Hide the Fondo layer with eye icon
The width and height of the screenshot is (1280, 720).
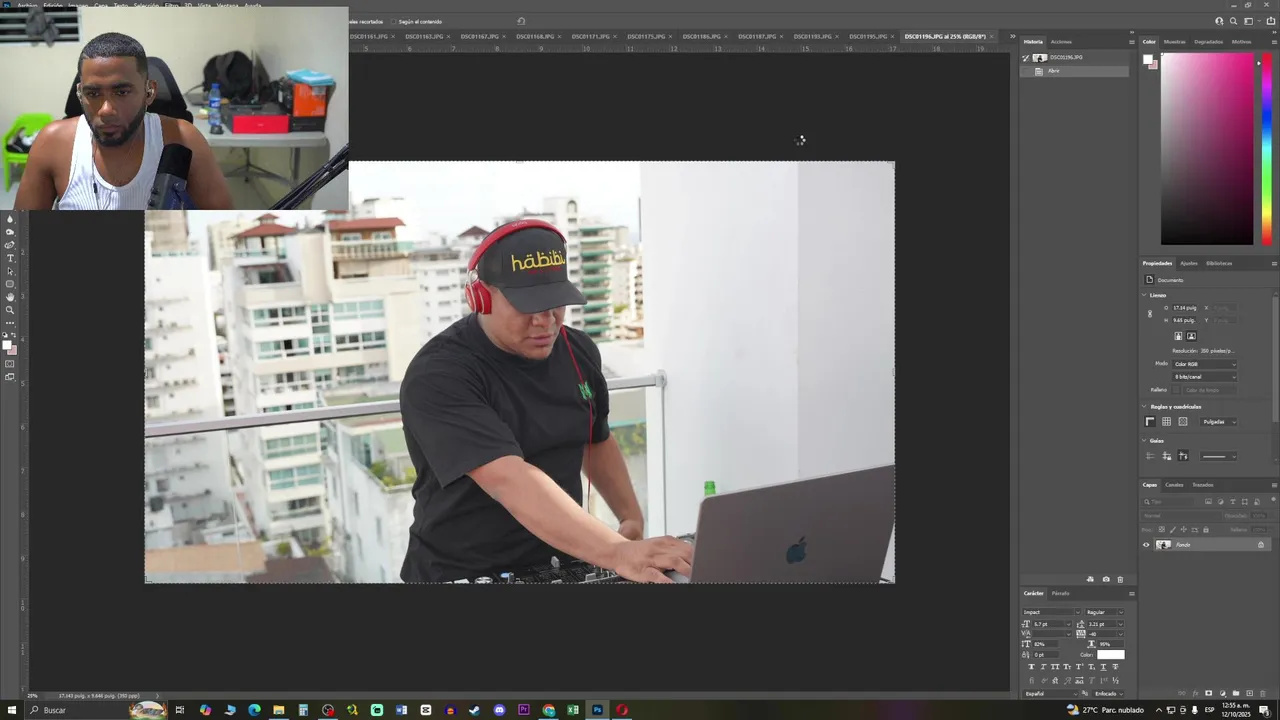(x=1146, y=545)
